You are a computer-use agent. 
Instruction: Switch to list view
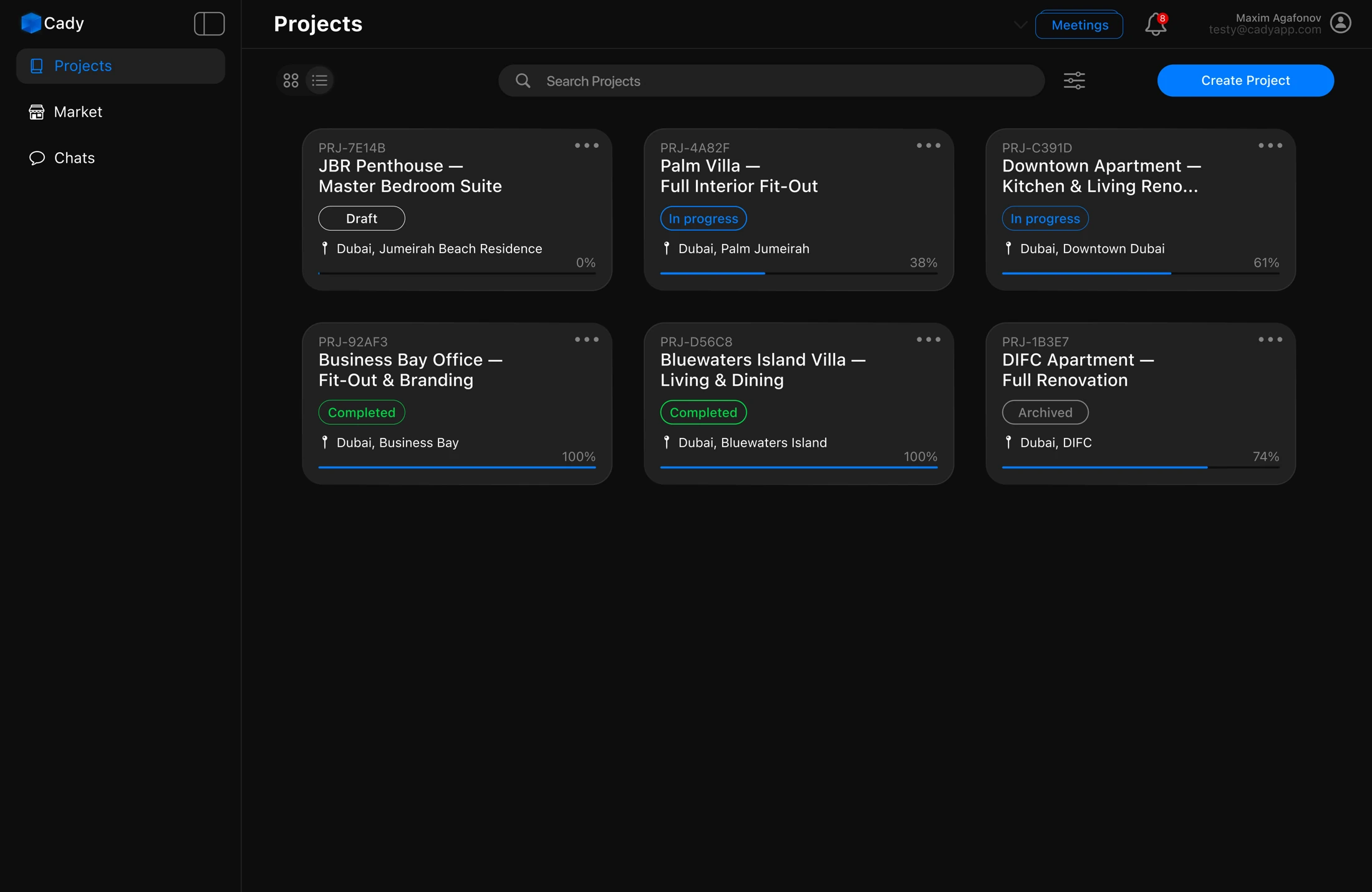[319, 80]
